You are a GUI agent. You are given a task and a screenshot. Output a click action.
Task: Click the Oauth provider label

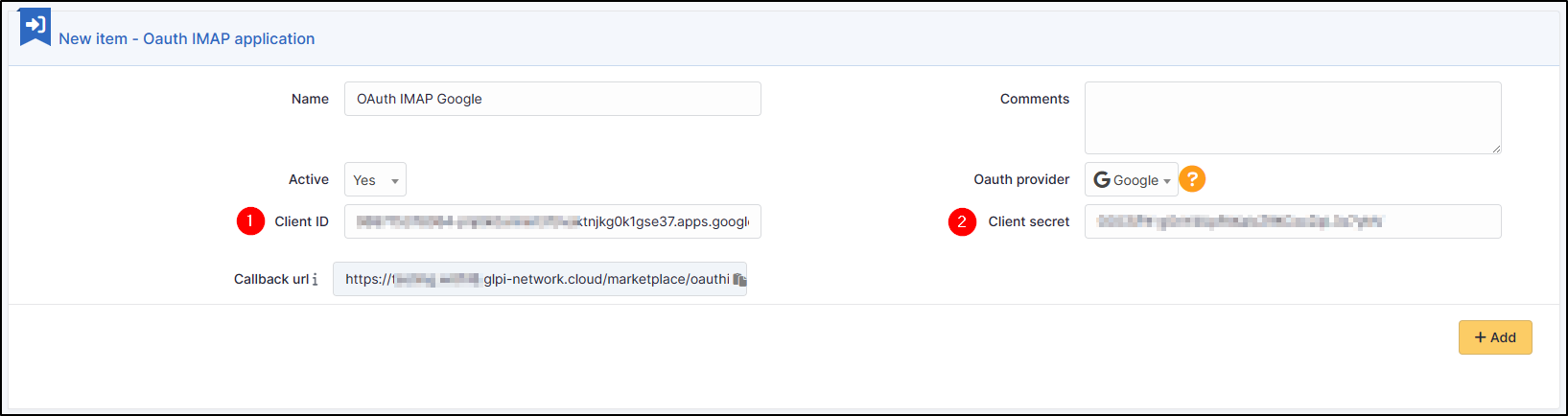[x=1021, y=179]
